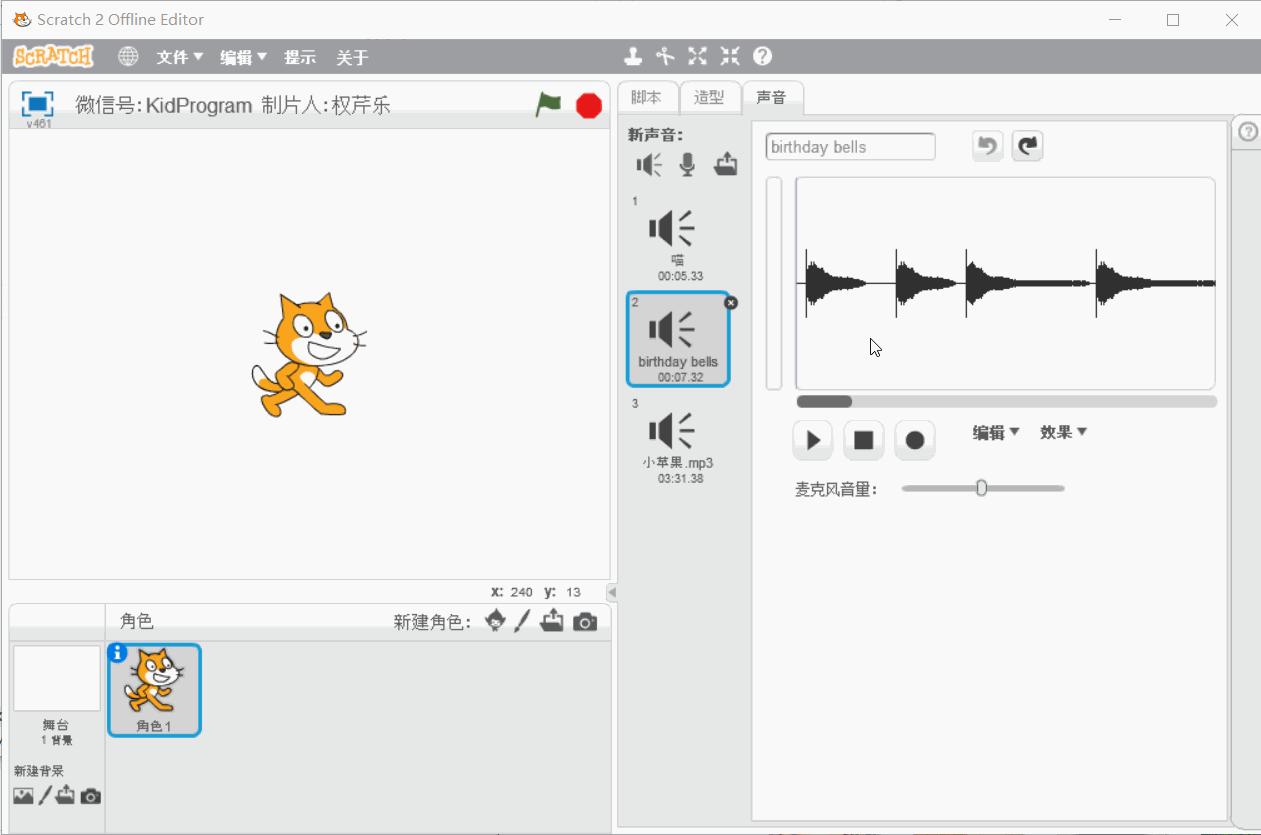Open the record new sound microphone icon
Image resolution: width=1261 pixels, height=835 pixels.
tap(687, 164)
